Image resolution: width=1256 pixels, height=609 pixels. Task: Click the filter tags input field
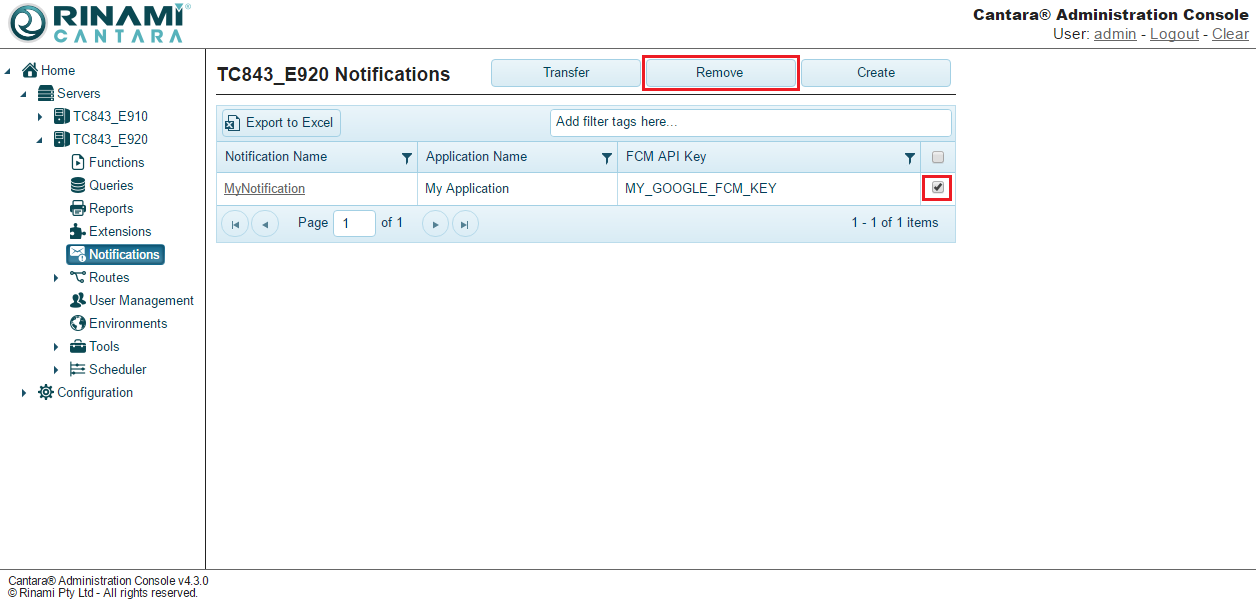(750, 122)
